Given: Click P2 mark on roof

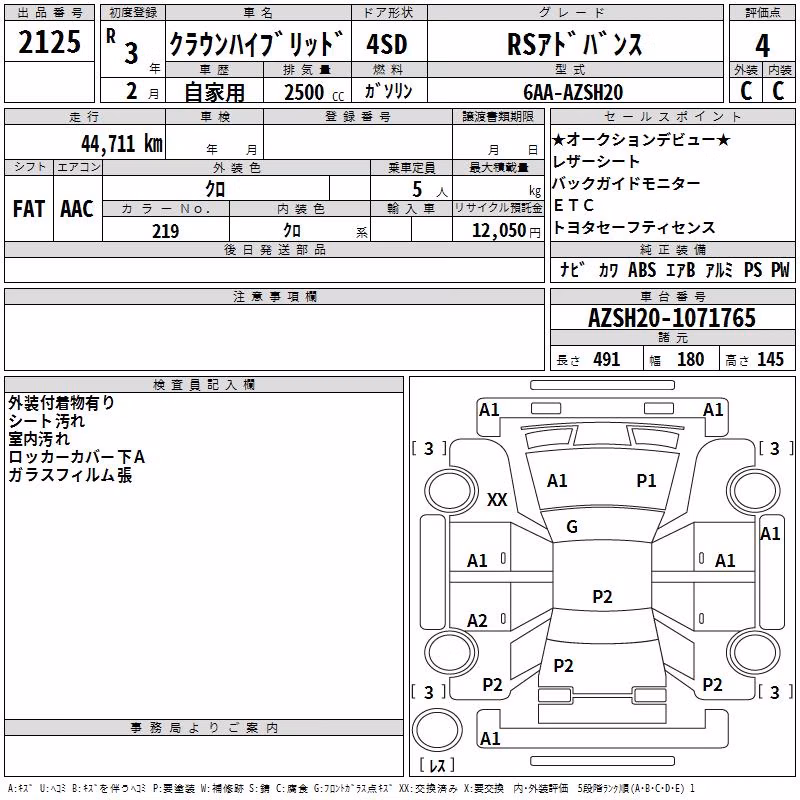Looking at the screenshot, I should click(x=602, y=596).
